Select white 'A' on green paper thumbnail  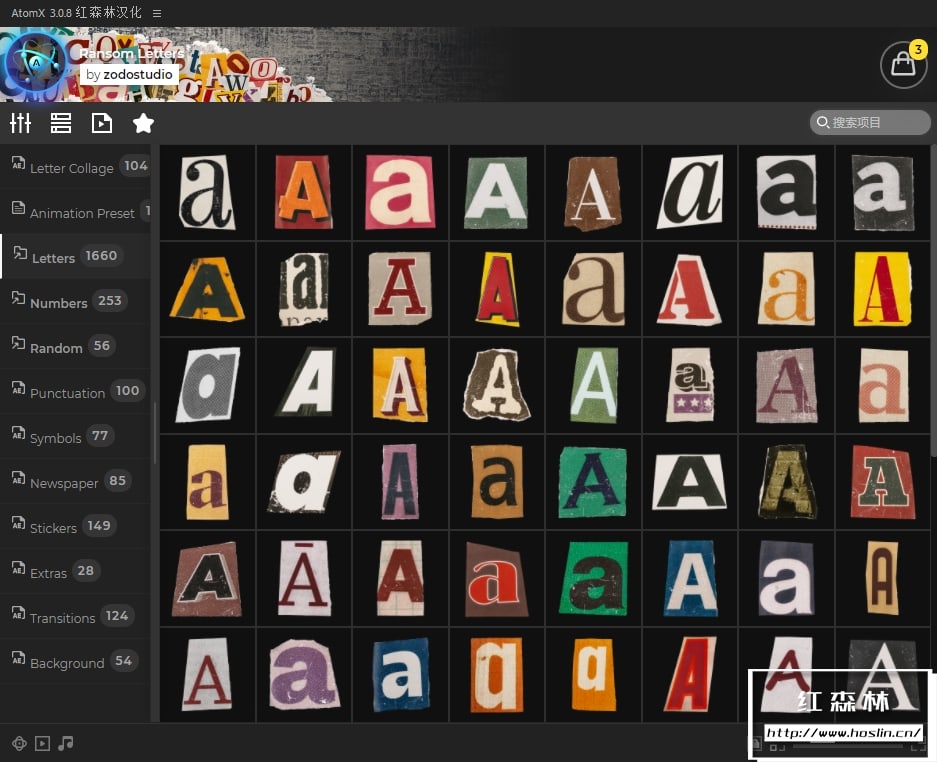[497, 192]
